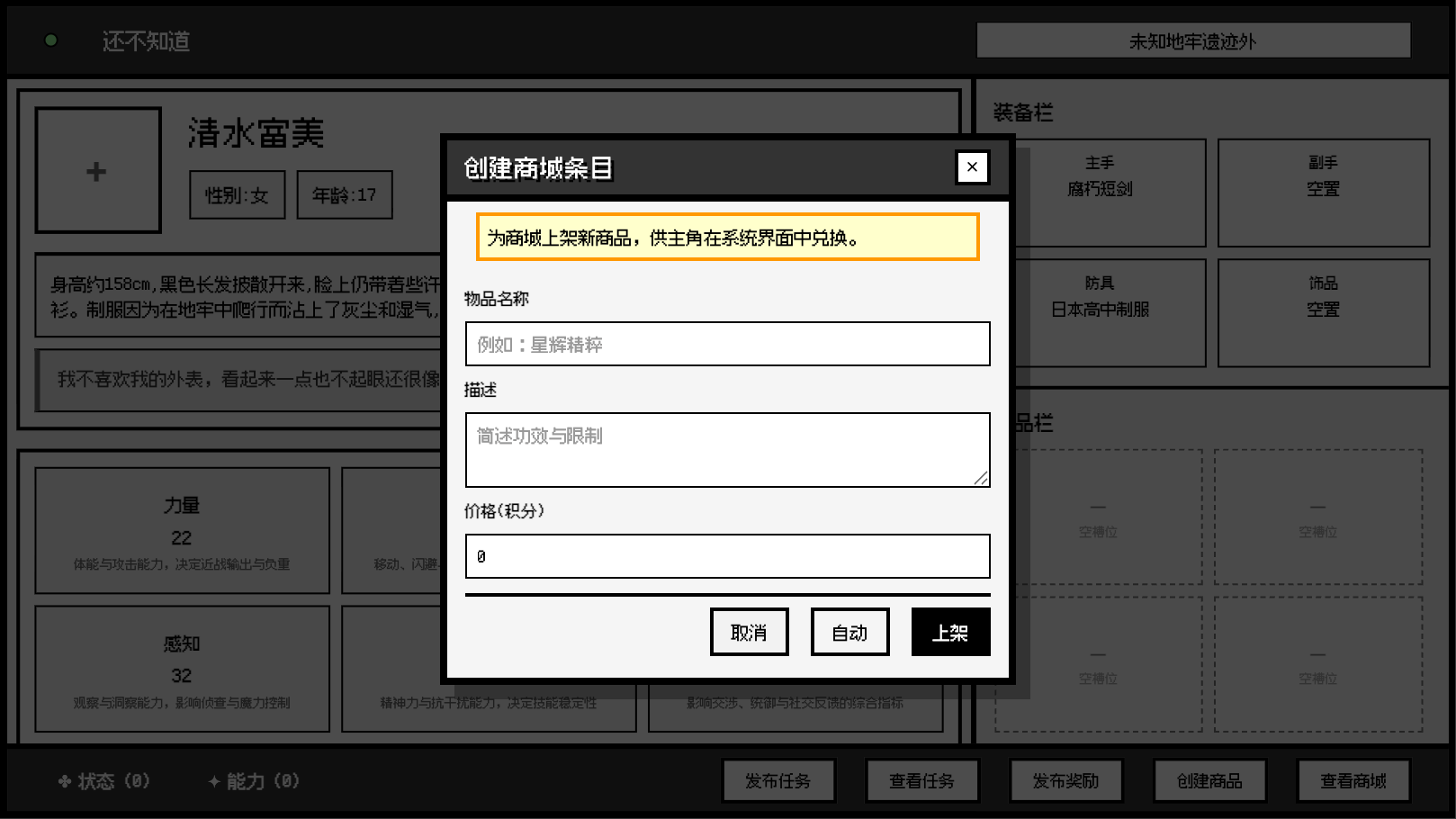Click the 发布奖励 button
The image size is (1456, 819).
[1066, 780]
